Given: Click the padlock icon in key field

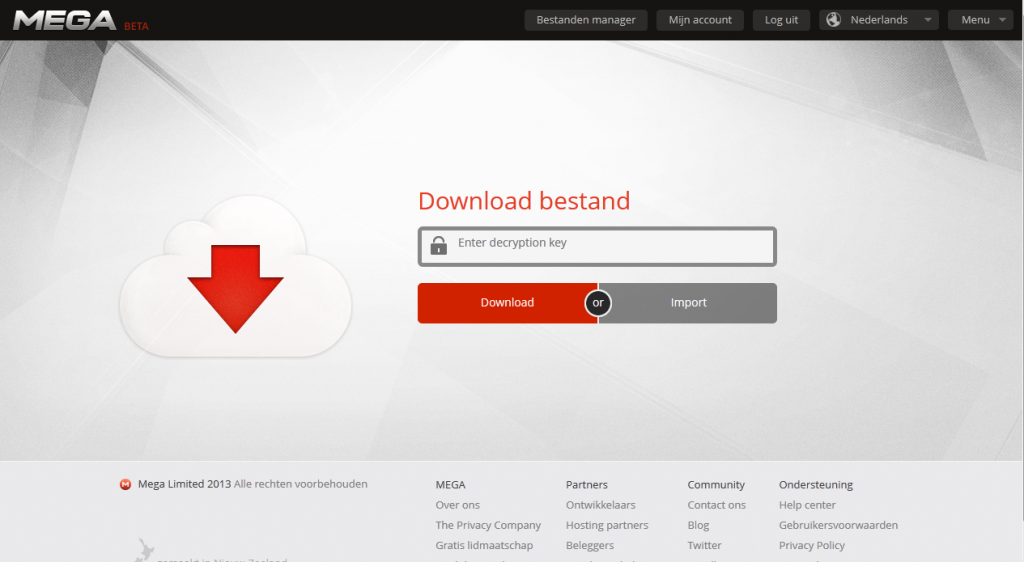Looking at the screenshot, I should 438,246.
